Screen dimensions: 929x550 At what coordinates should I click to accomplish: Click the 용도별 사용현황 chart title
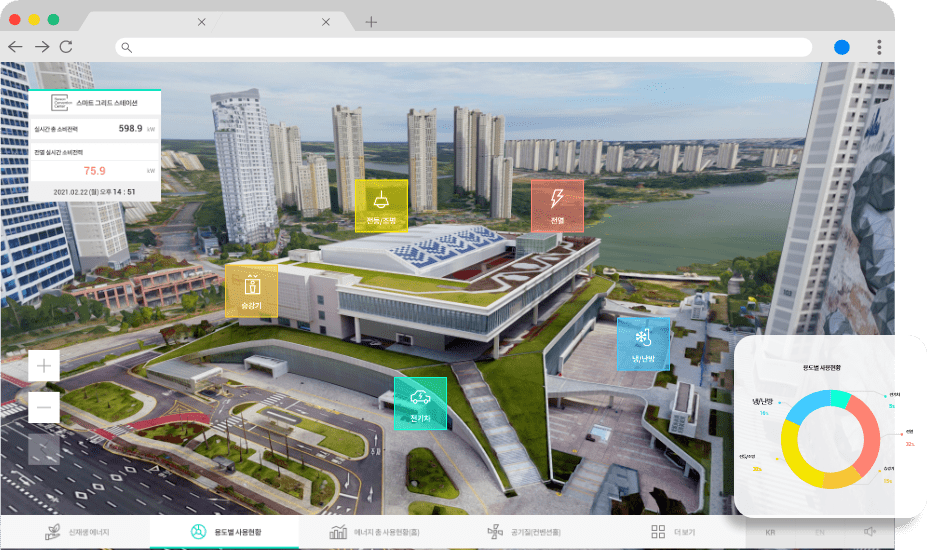(822, 367)
